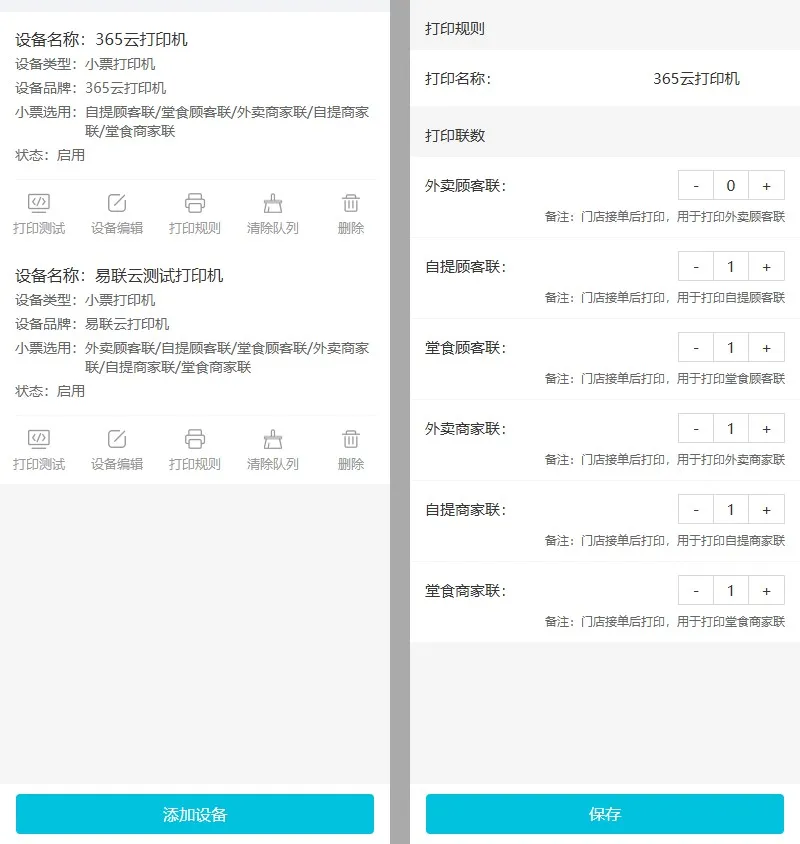The width and height of the screenshot is (800, 844).
Task: Delete the 易联云测试打印机 device
Action: point(350,450)
